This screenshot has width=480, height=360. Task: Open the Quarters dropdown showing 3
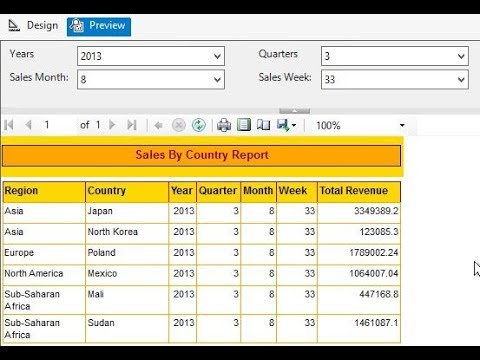coord(395,56)
